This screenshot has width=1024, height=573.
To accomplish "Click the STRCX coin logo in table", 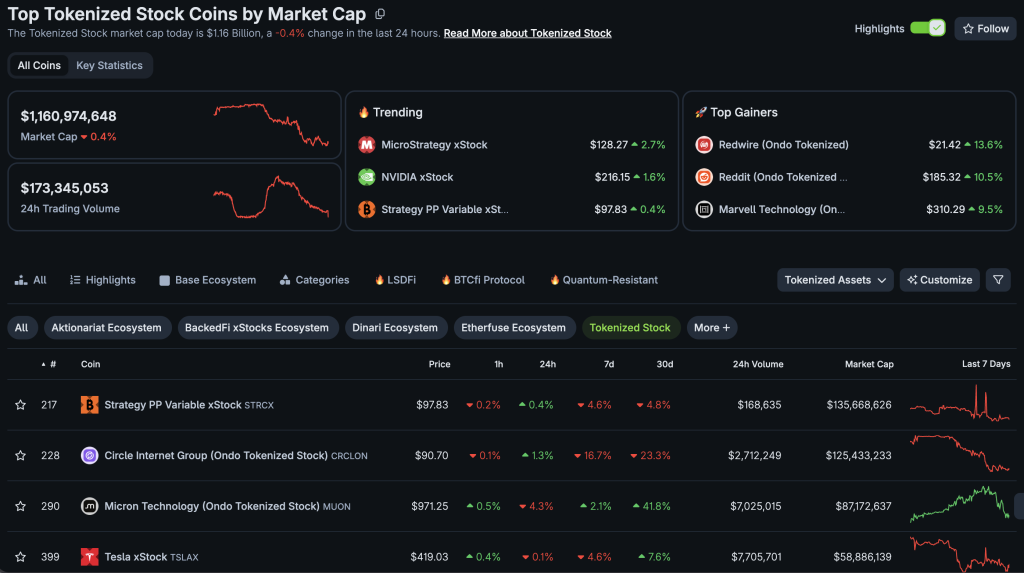I will (x=89, y=405).
